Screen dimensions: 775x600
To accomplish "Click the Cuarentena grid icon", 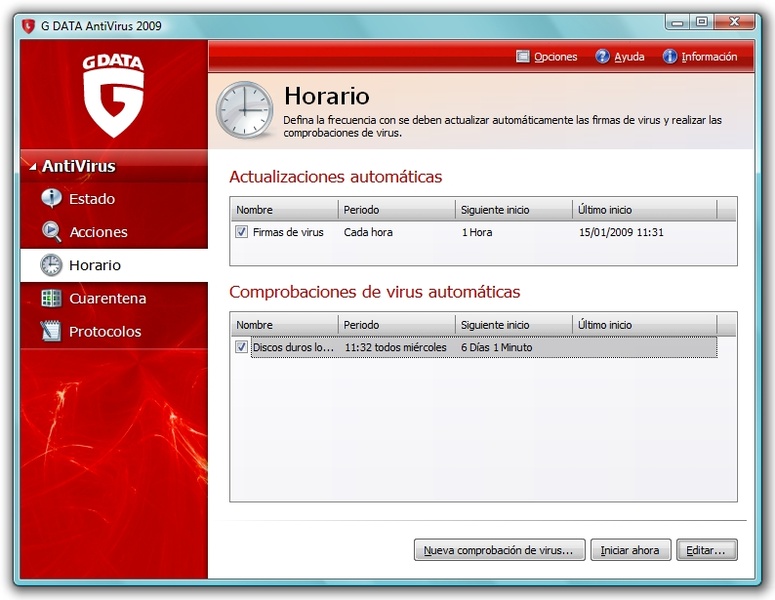I will tap(51, 298).
